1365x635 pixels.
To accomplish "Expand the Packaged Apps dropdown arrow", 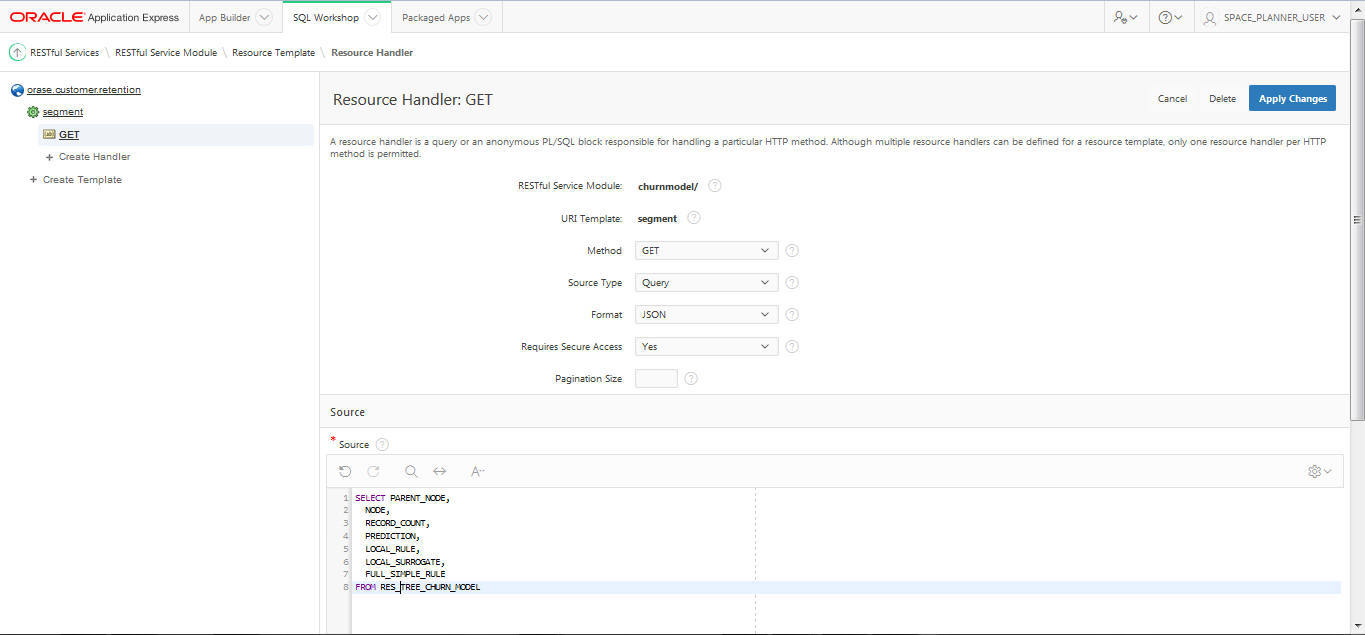I will pos(483,17).
